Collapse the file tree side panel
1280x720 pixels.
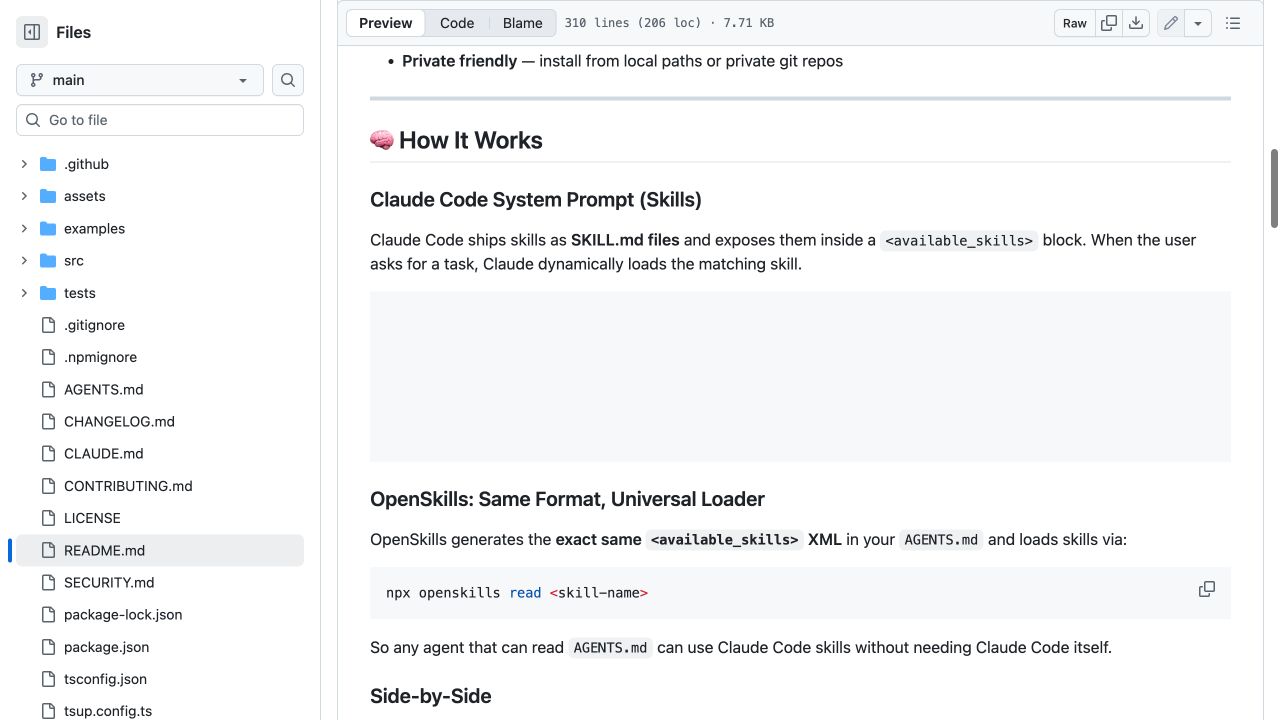32,32
